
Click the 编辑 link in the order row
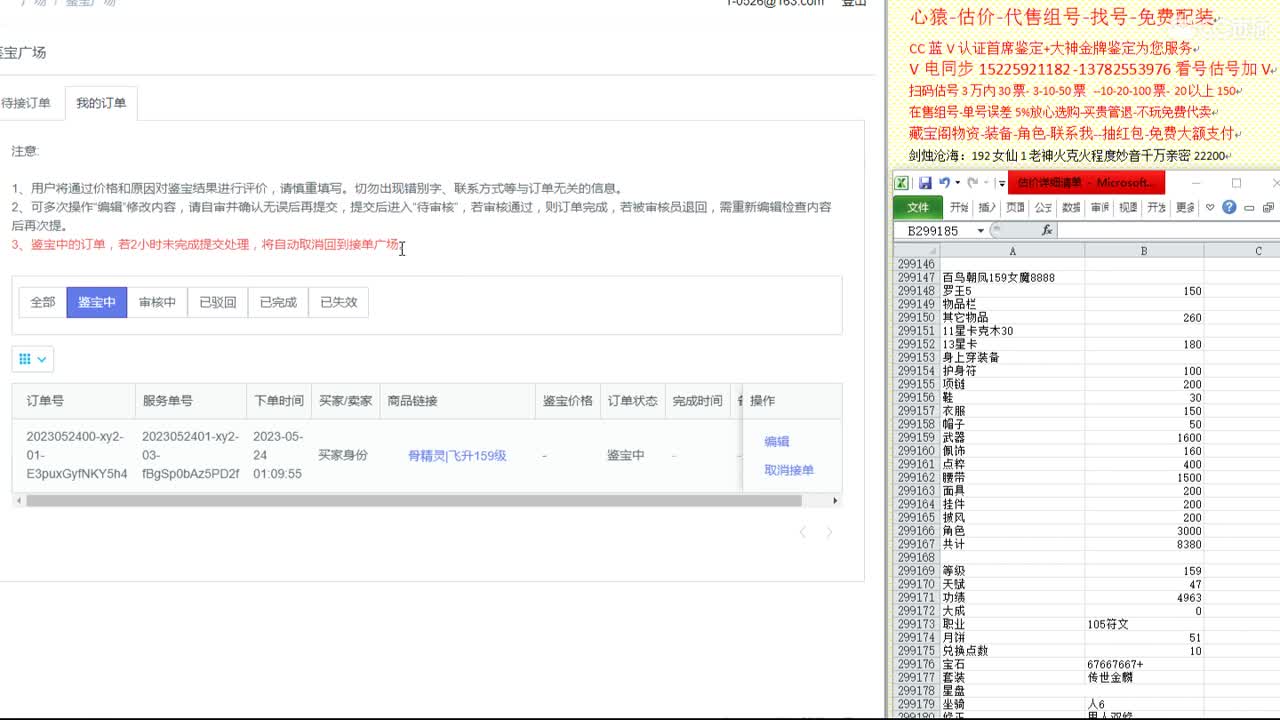click(x=776, y=440)
